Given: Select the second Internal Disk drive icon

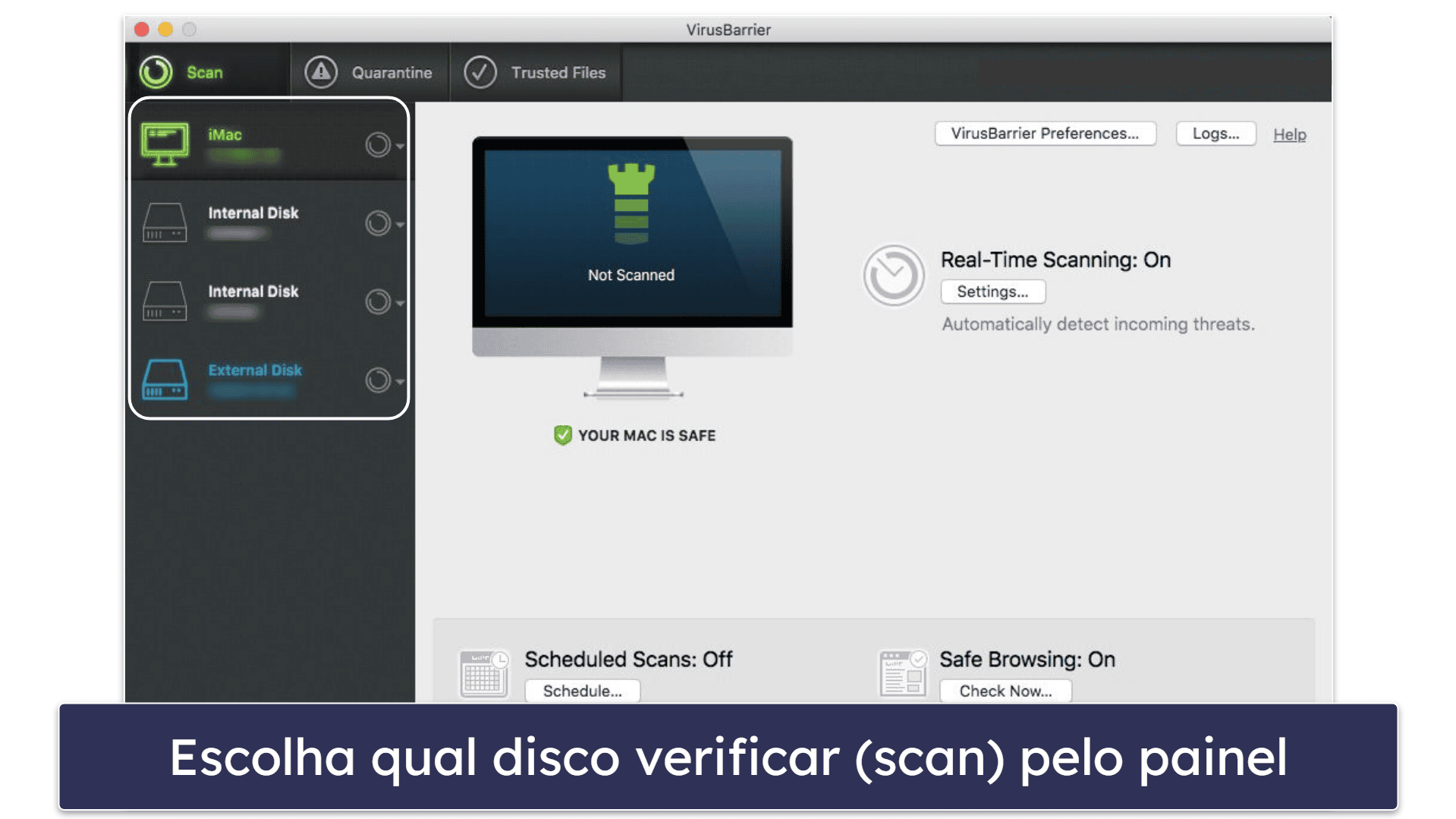Looking at the screenshot, I should coord(165,301).
